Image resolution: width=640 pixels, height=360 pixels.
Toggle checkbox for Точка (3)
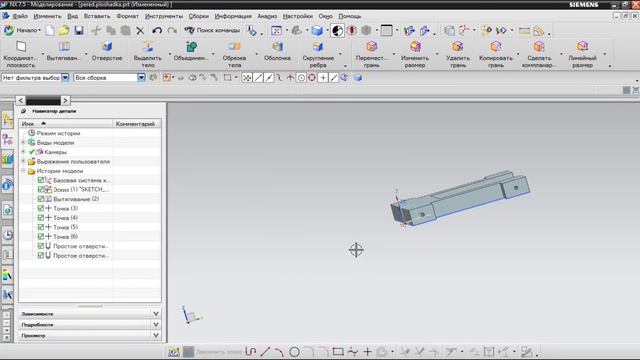tap(40, 208)
